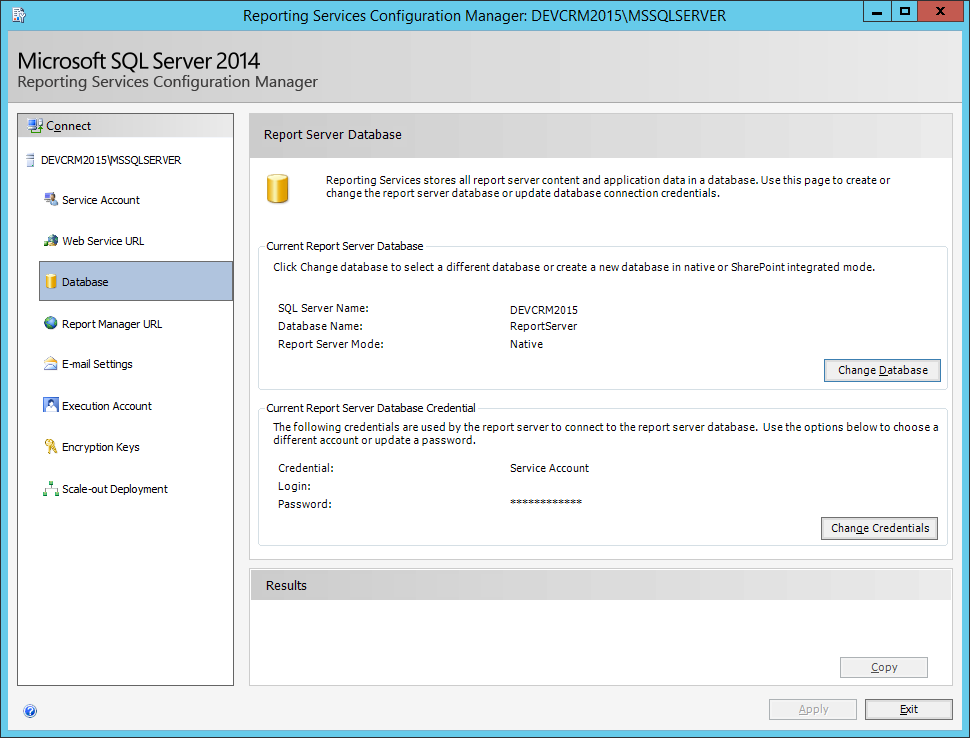Click the Database Name label
The height and width of the screenshot is (738, 970).
point(320,326)
